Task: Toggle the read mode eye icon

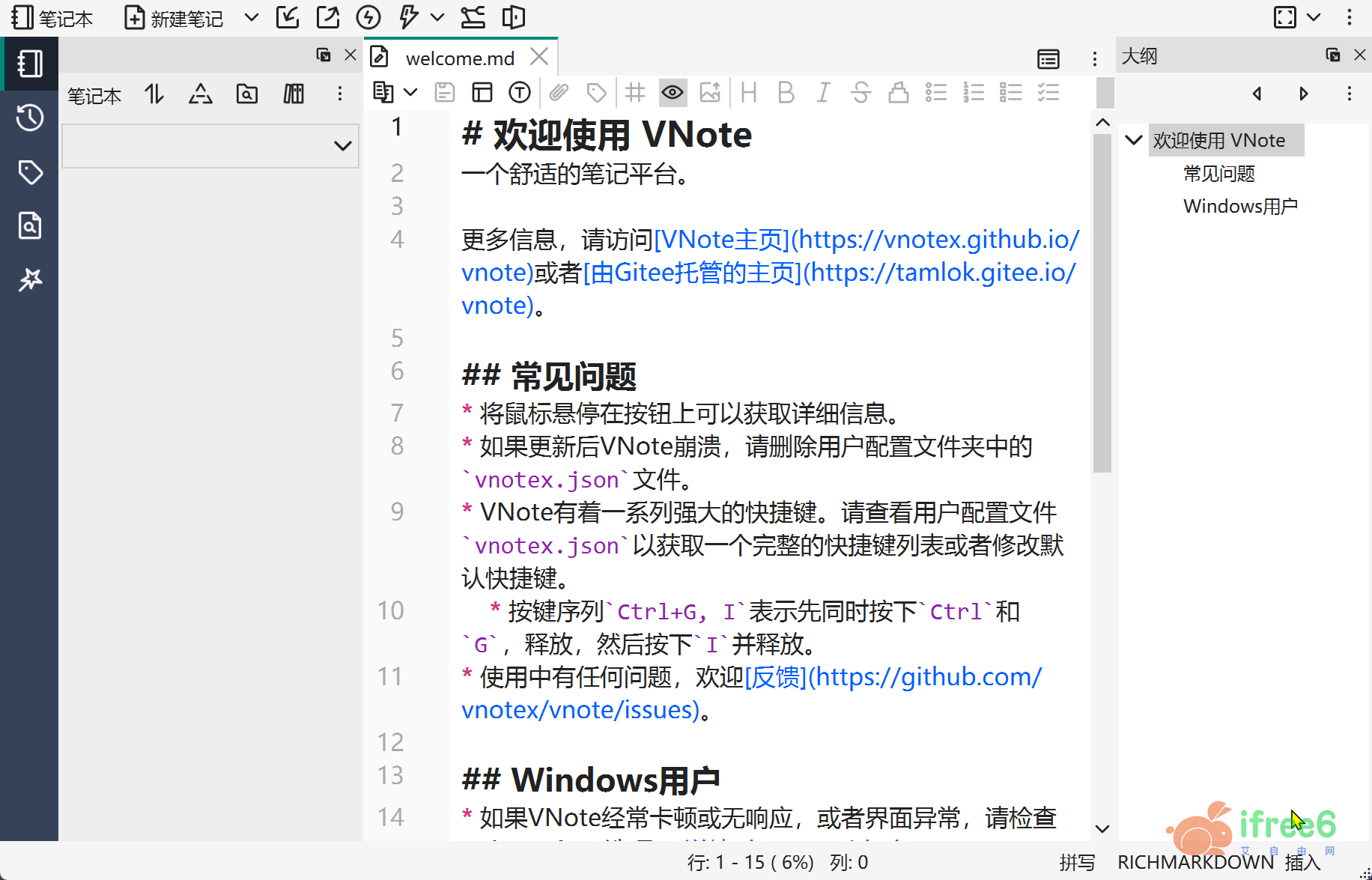Action: click(x=672, y=93)
